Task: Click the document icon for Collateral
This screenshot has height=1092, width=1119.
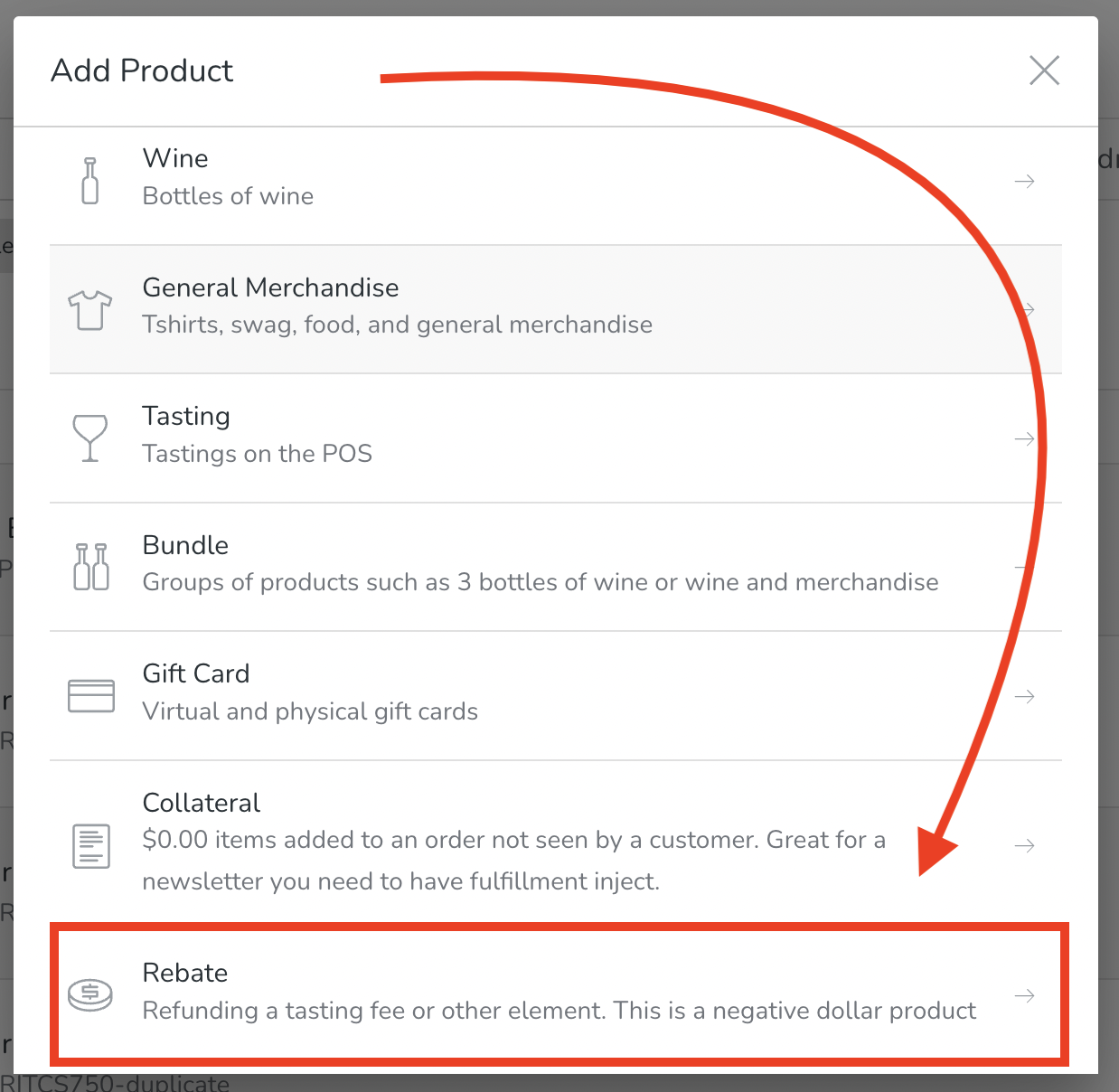Action: [90, 846]
